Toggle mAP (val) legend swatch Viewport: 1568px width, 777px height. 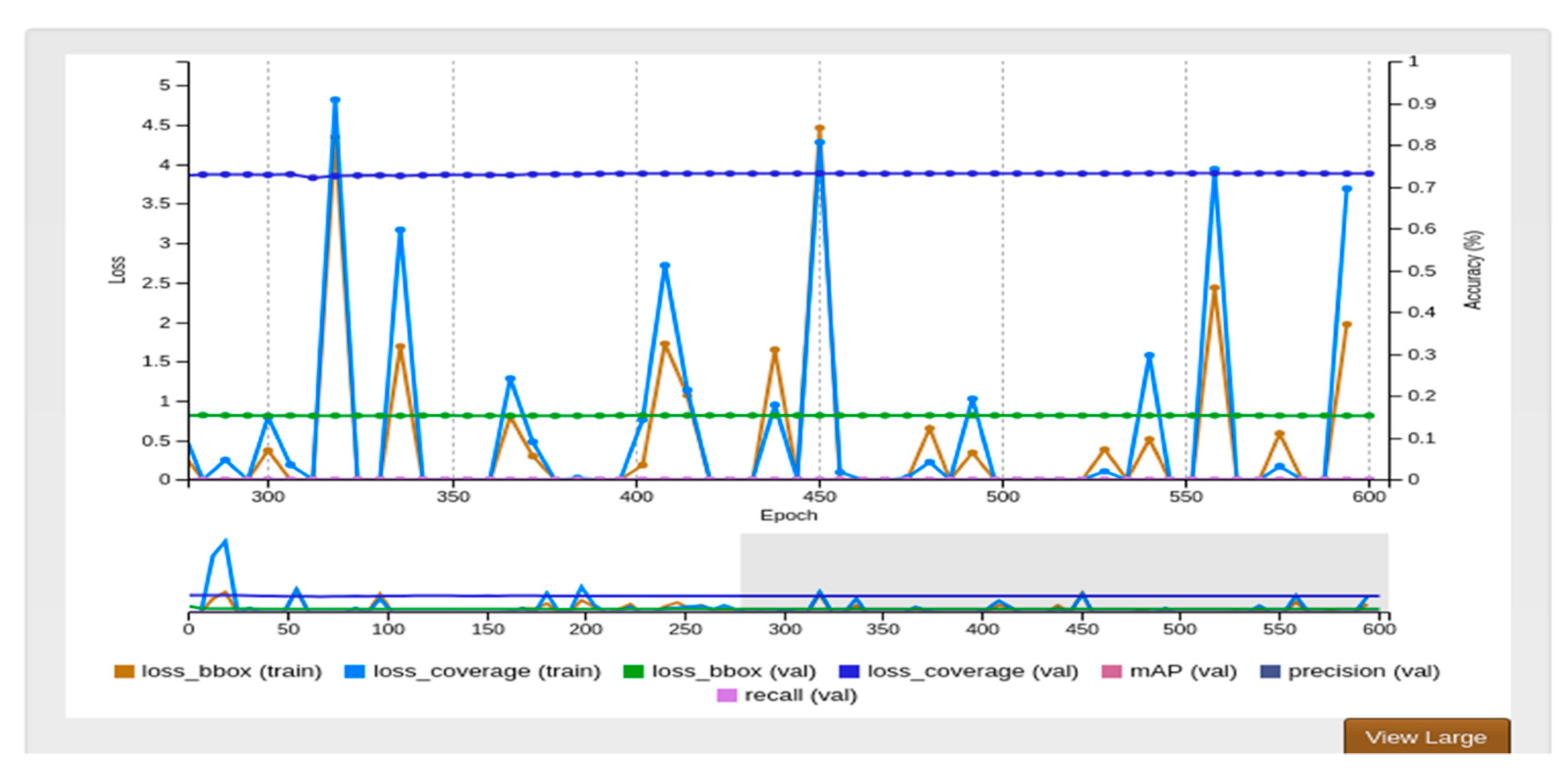(x=1112, y=671)
